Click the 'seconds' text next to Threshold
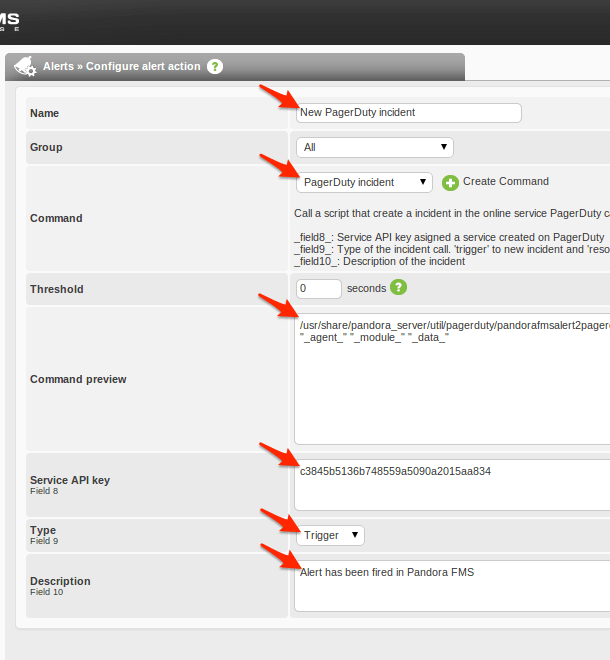The width and height of the screenshot is (610, 660). click(x=366, y=288)
